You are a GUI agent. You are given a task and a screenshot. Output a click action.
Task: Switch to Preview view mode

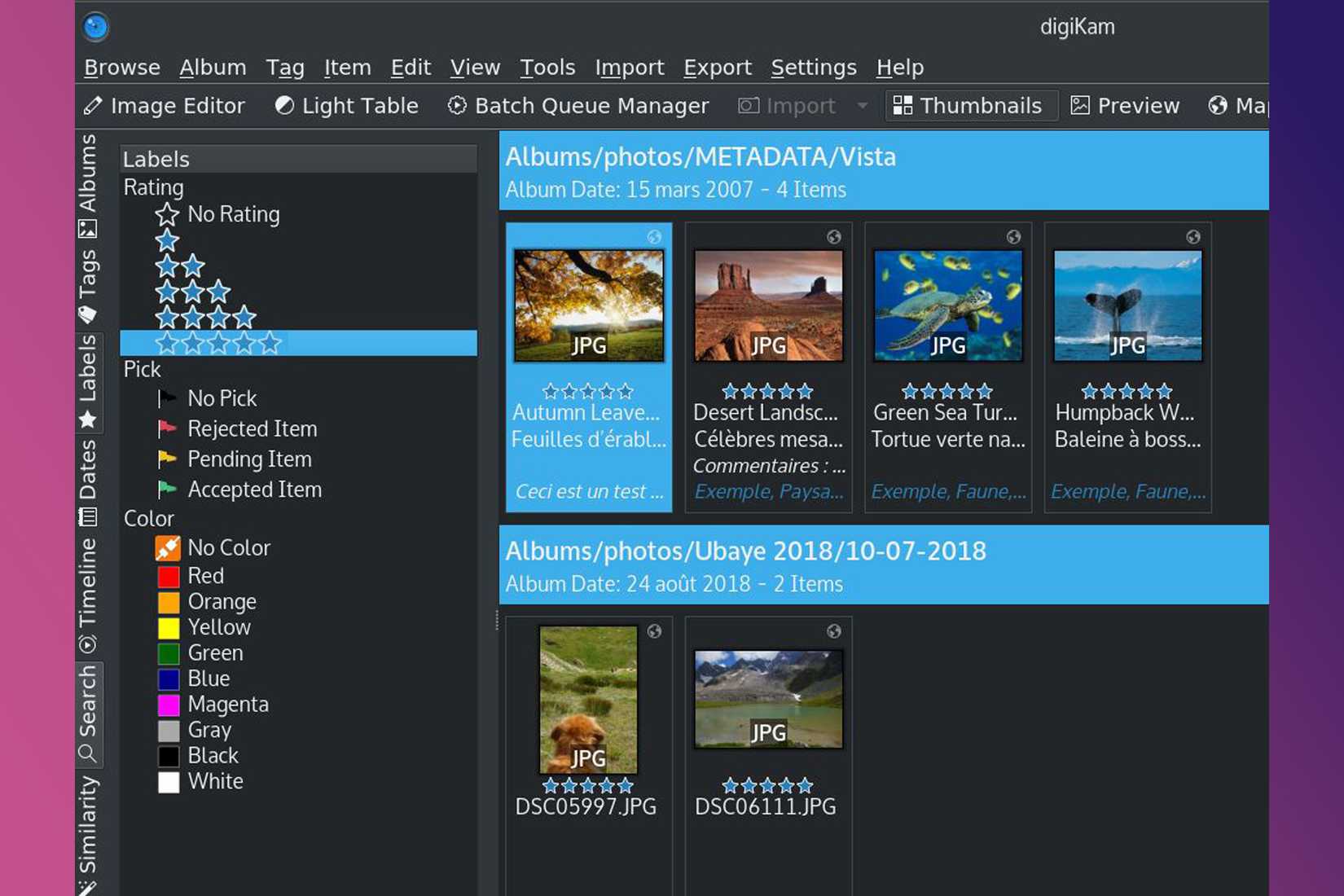pyautogui.click(x=1125, y=106)
